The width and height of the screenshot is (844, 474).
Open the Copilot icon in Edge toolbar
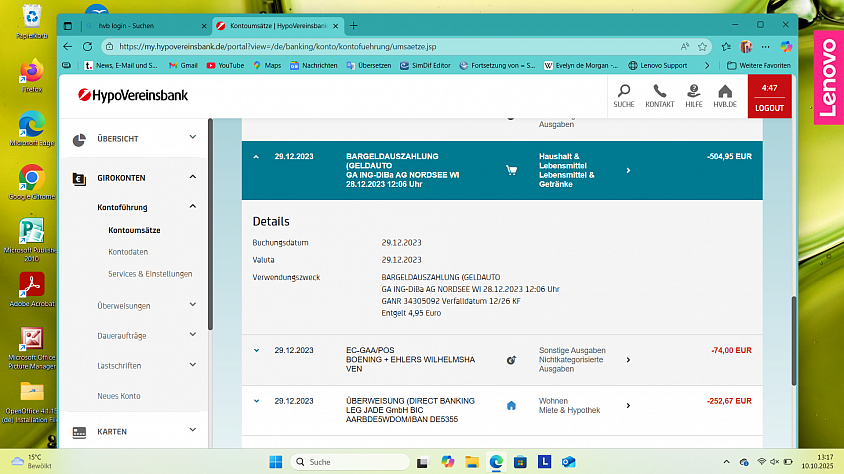786,47
